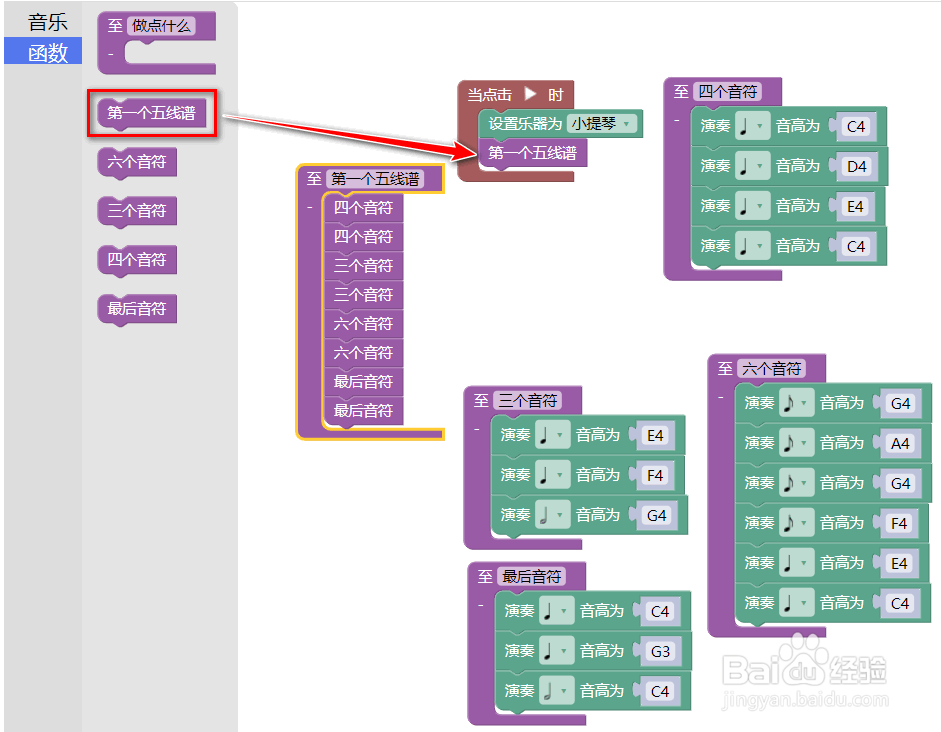Edit the F4 pitch value in 六个音符
Viewport: 941px width, 732px height.
899,523
